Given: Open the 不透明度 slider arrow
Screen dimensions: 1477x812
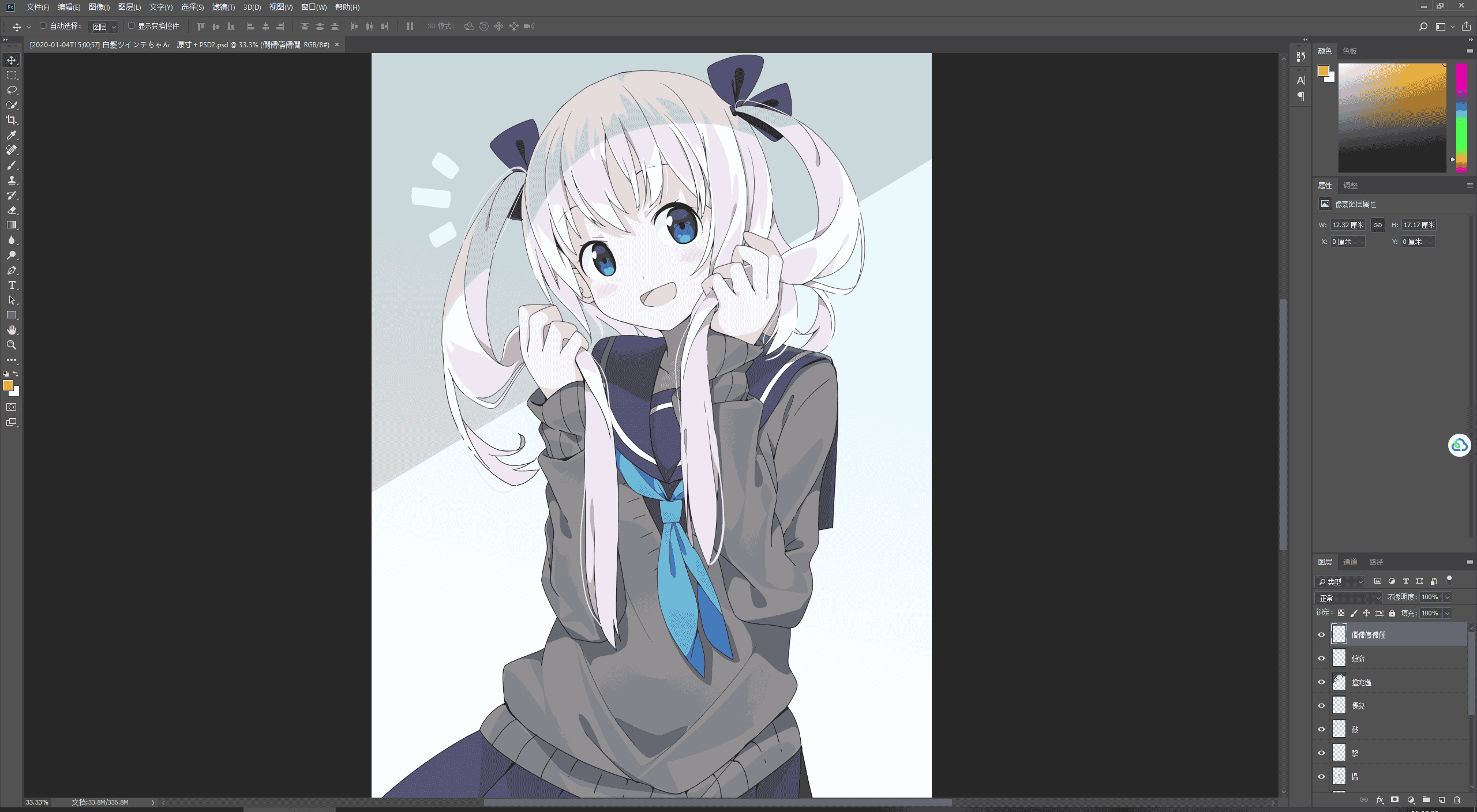Looking at the screenshot, I should point(1448,597).
